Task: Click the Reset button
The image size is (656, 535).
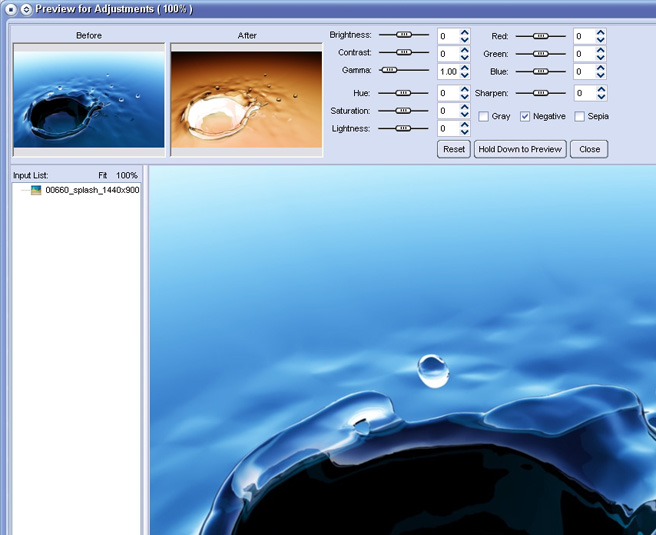Action: click(454, 149)
